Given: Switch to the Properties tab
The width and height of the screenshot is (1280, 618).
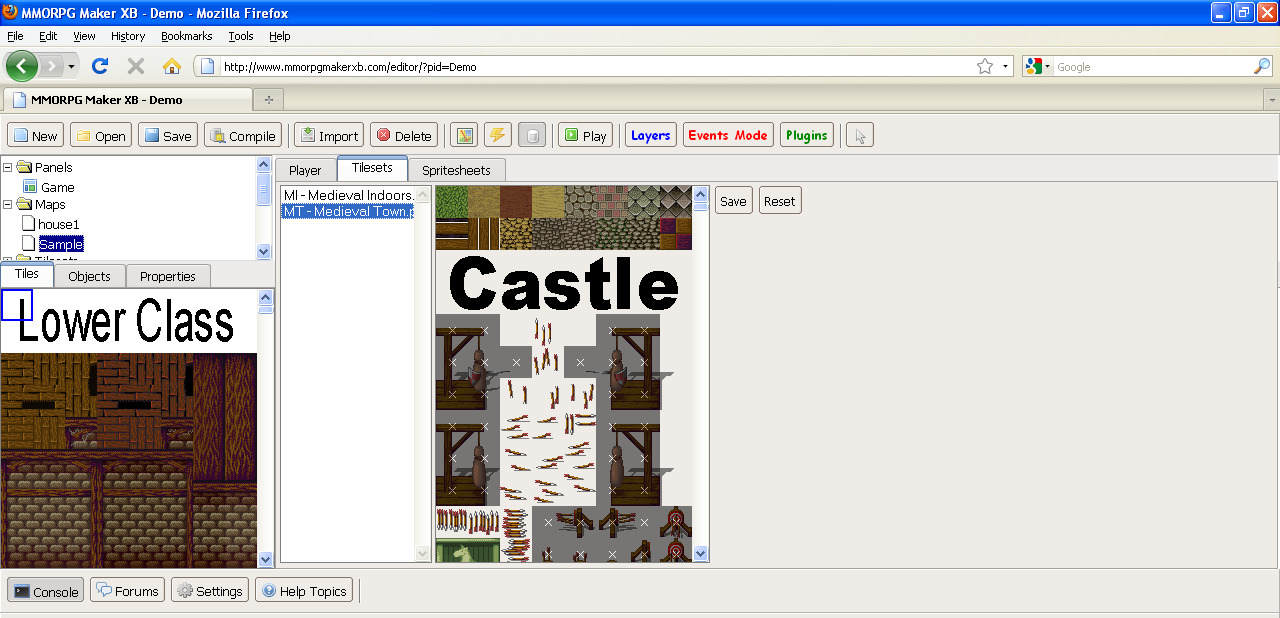Looking at the screenshot, I should (168, 276).
